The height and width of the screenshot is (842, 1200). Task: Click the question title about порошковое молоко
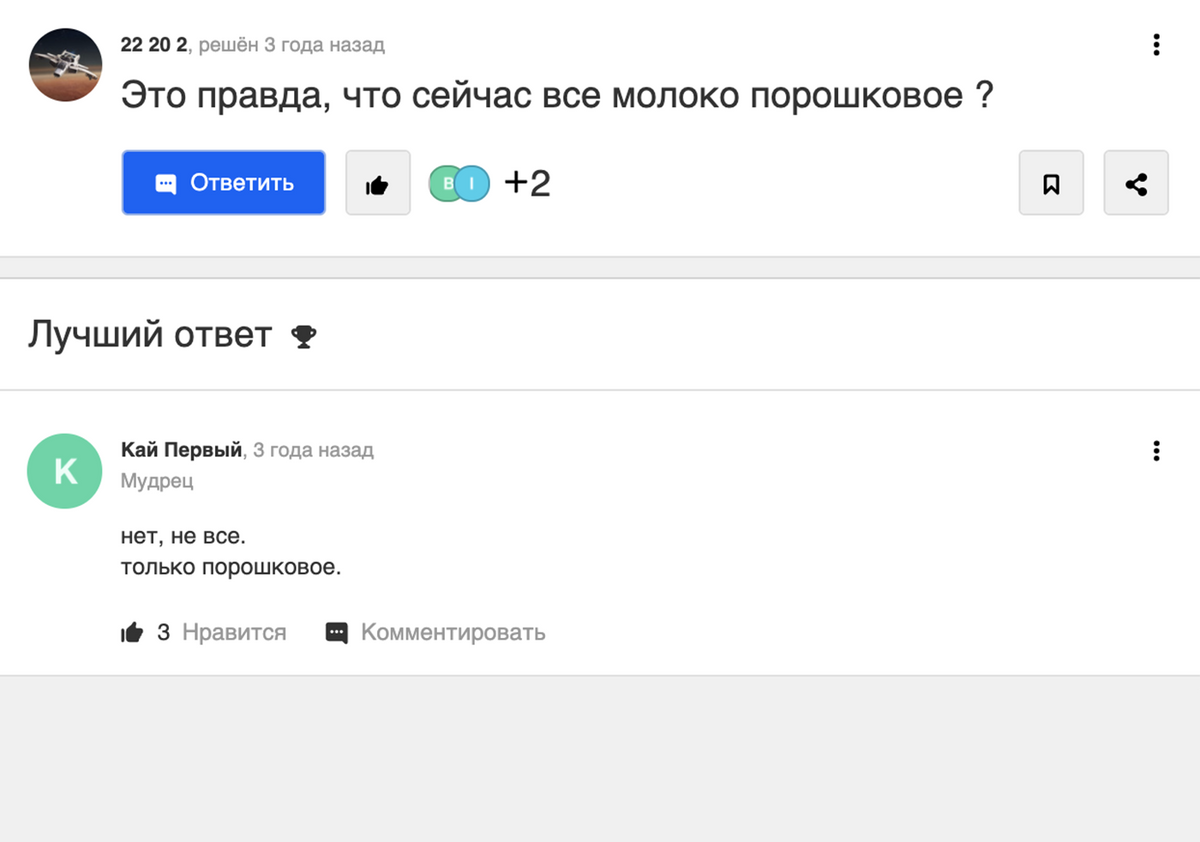click(x=557, y=96)
